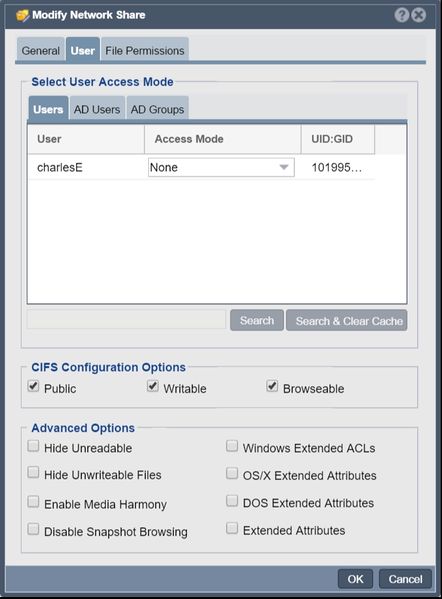Click the Cancel button

405,579
